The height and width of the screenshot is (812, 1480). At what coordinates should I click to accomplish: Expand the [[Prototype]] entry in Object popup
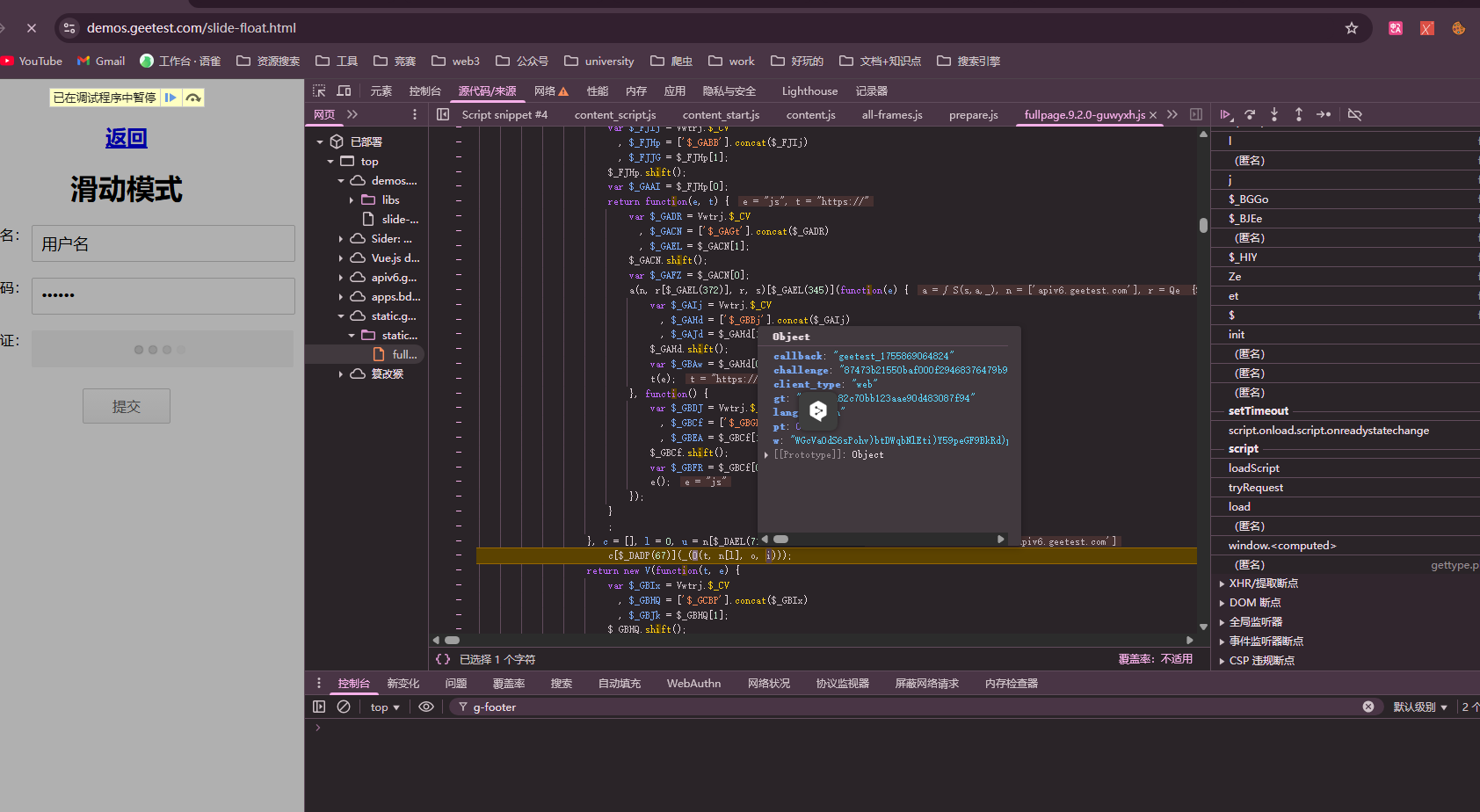pos(766,454)
